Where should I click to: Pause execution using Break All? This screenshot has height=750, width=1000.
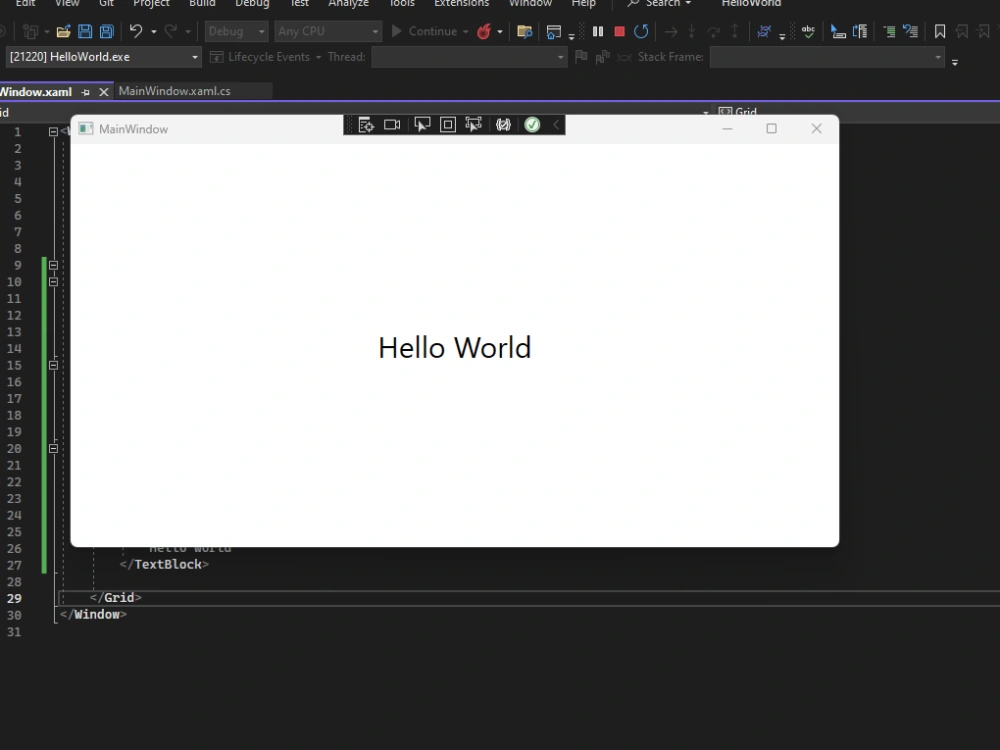pyautogui.click(x=597, y=31)
